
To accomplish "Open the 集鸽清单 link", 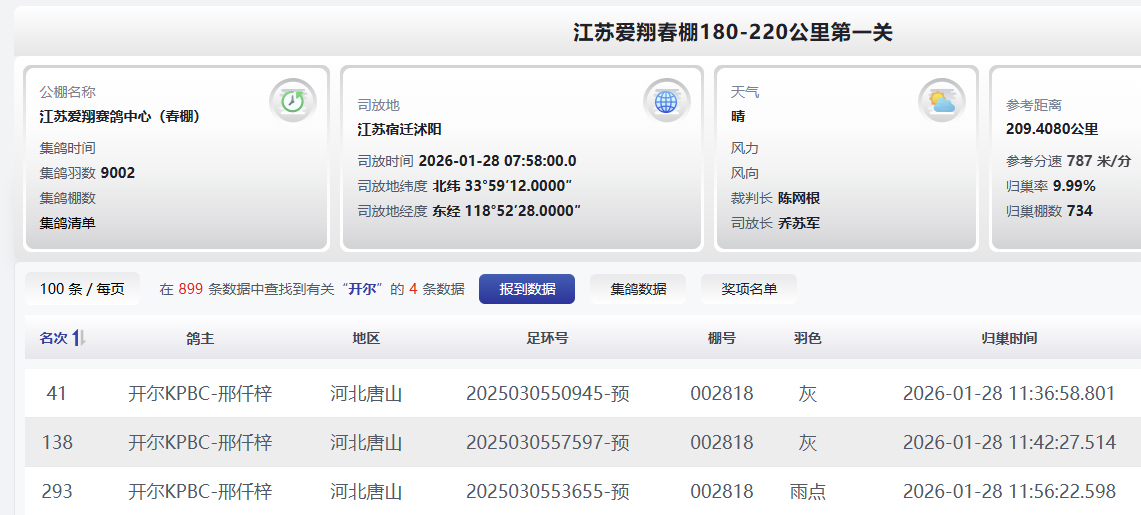I will pos(68,223).
